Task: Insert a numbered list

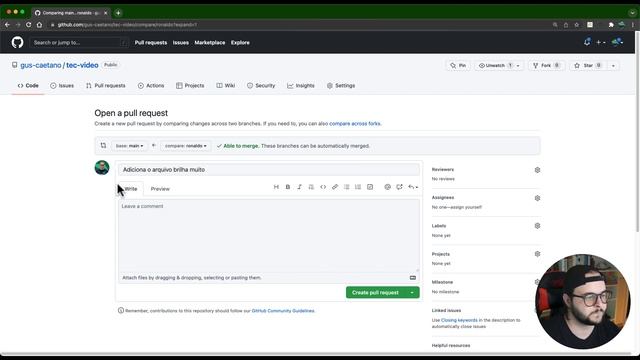Action: point(358,187)
